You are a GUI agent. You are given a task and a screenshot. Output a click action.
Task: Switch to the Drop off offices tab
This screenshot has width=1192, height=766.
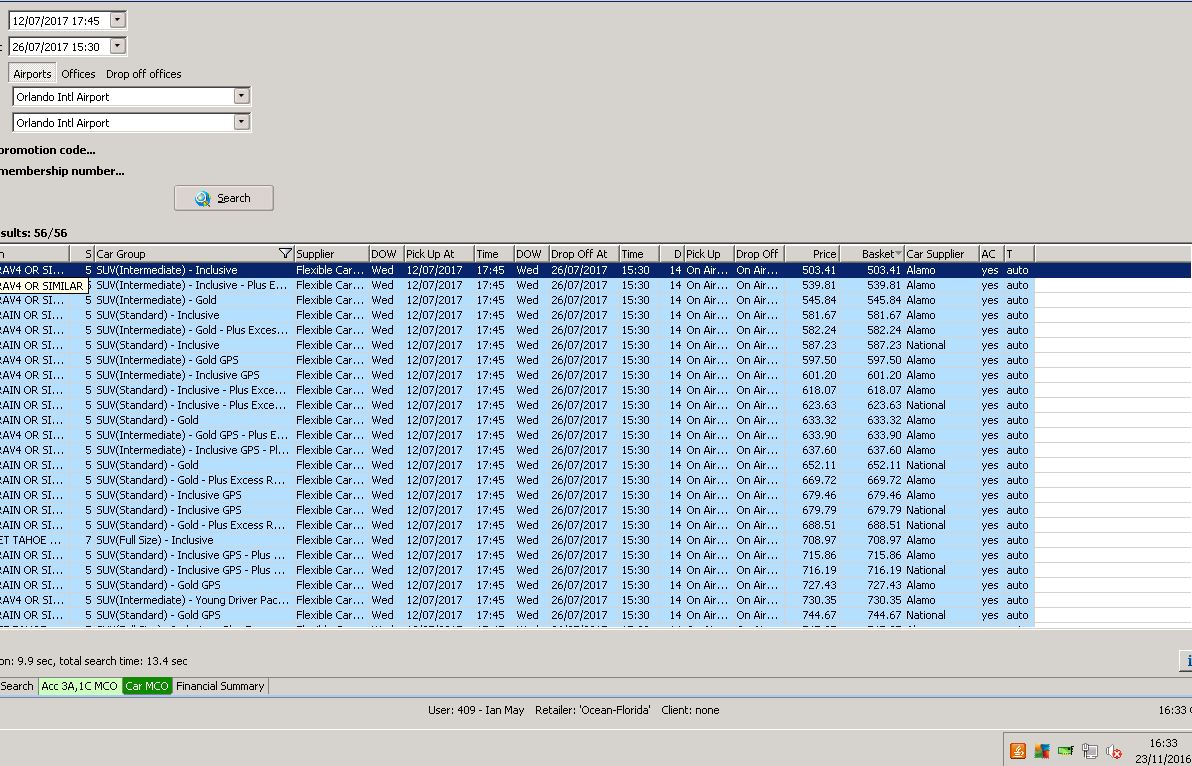(x=144, y=74)
